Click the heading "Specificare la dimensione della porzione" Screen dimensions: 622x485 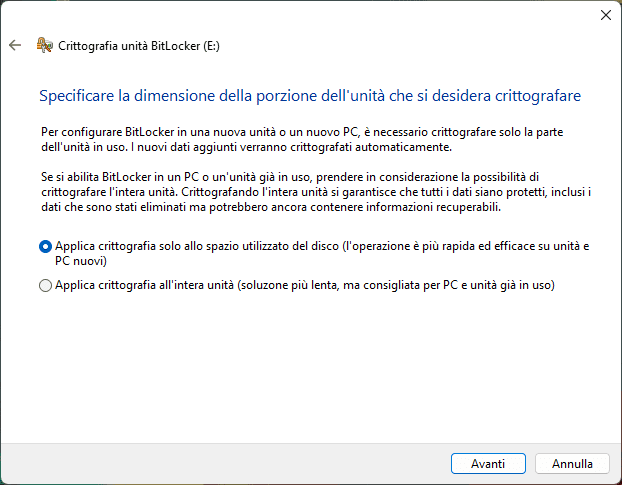[310, 96]
